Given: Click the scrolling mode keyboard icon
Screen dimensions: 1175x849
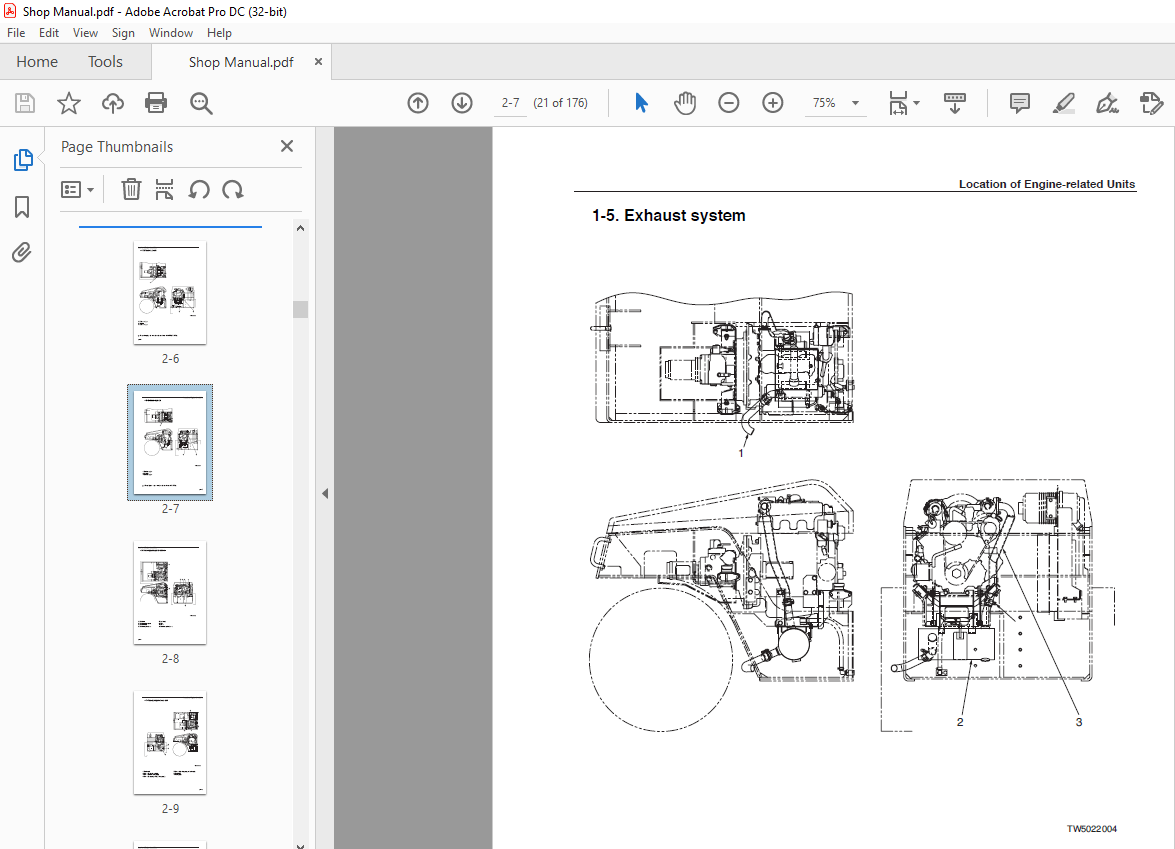Looking at the screenshot, I should [955, 103].
